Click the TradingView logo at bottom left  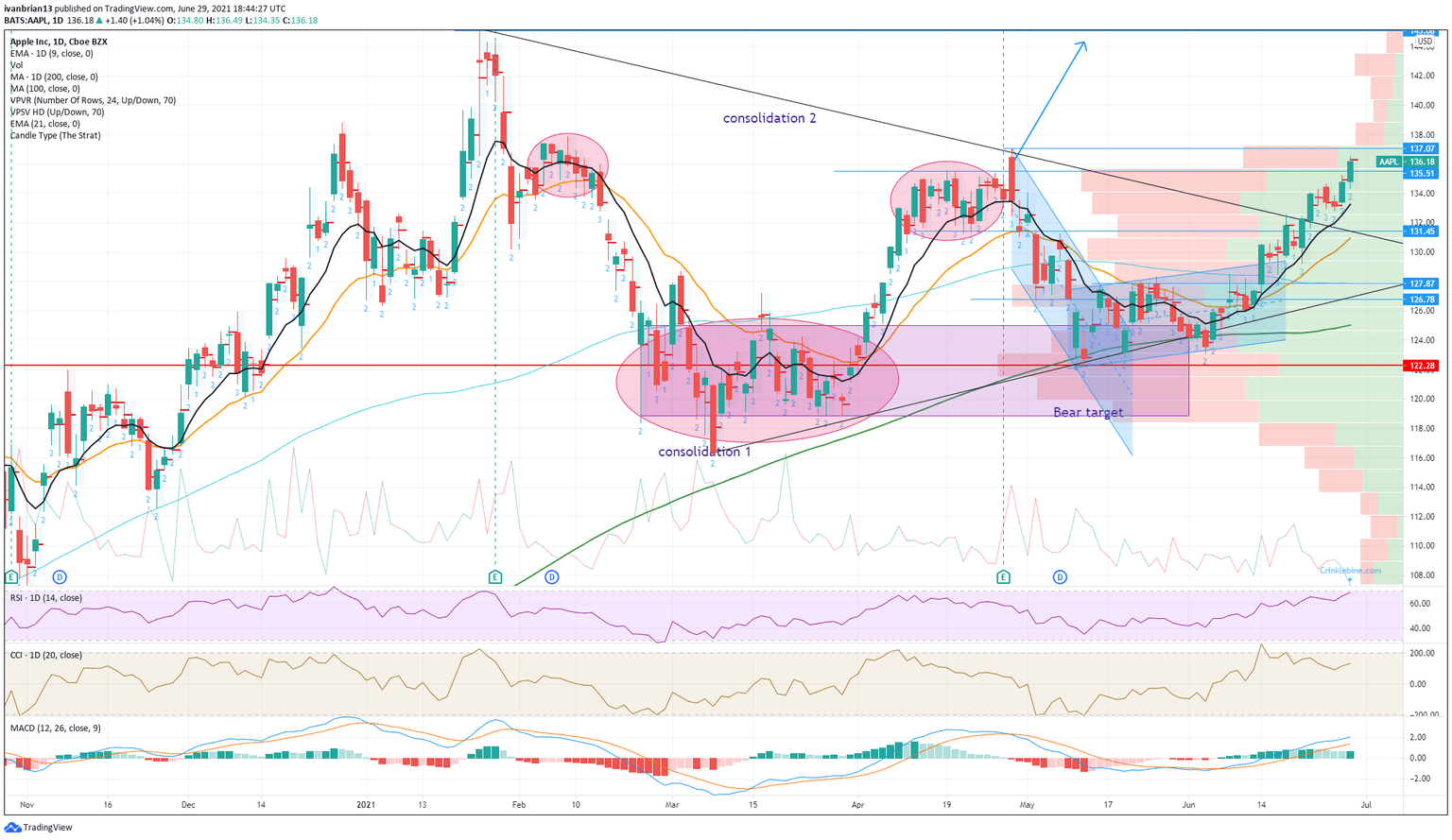(x=39, y=828)
